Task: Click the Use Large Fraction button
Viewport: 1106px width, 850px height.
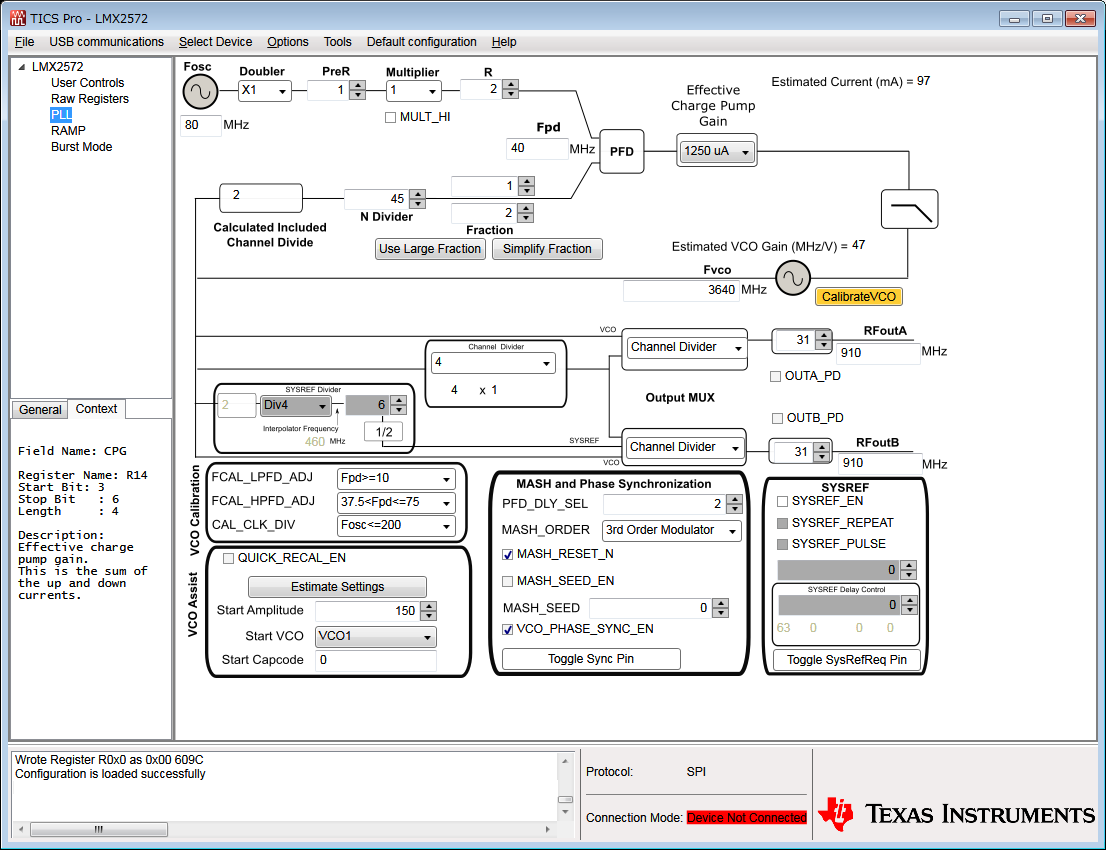Action: pos(430,249)
